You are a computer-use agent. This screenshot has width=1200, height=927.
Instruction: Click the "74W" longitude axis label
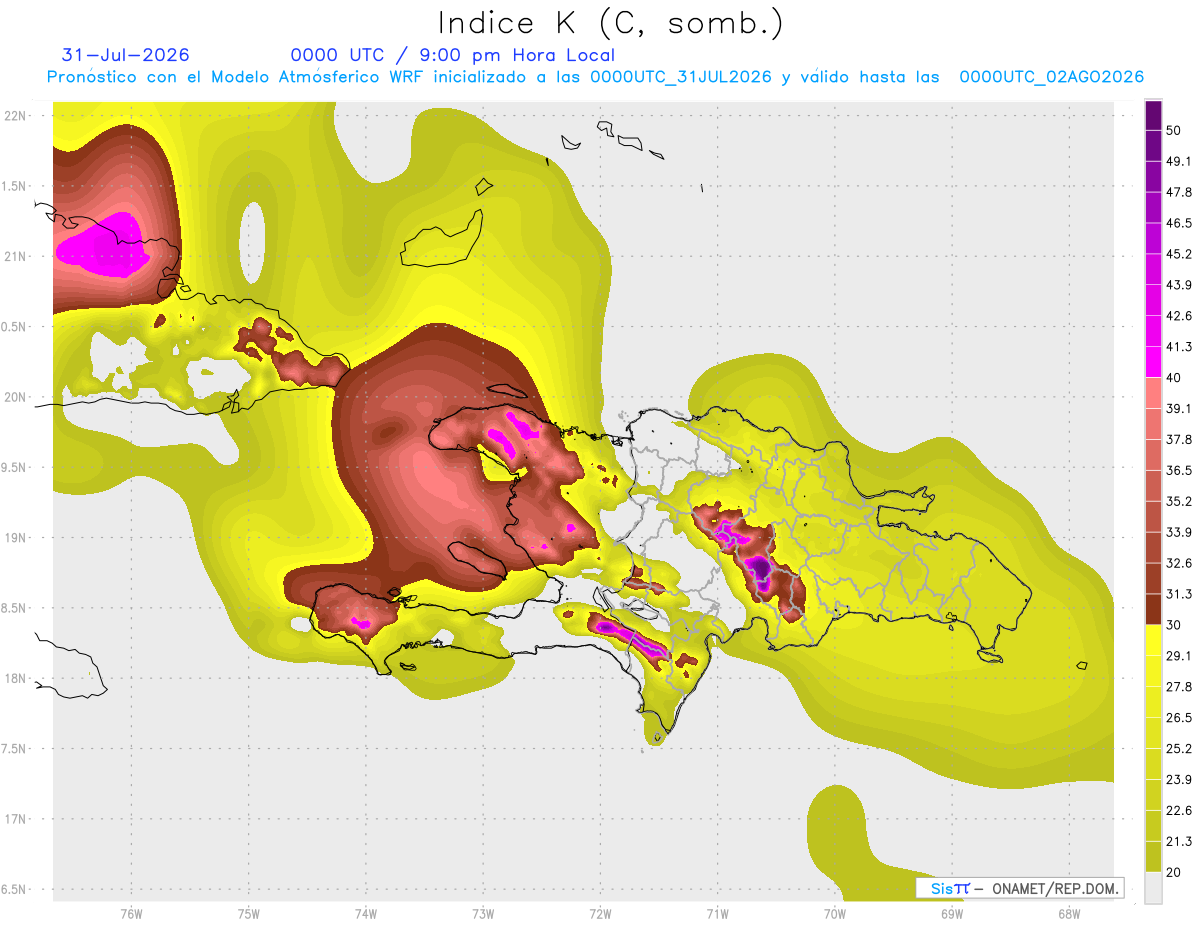[x=366, y=913]
